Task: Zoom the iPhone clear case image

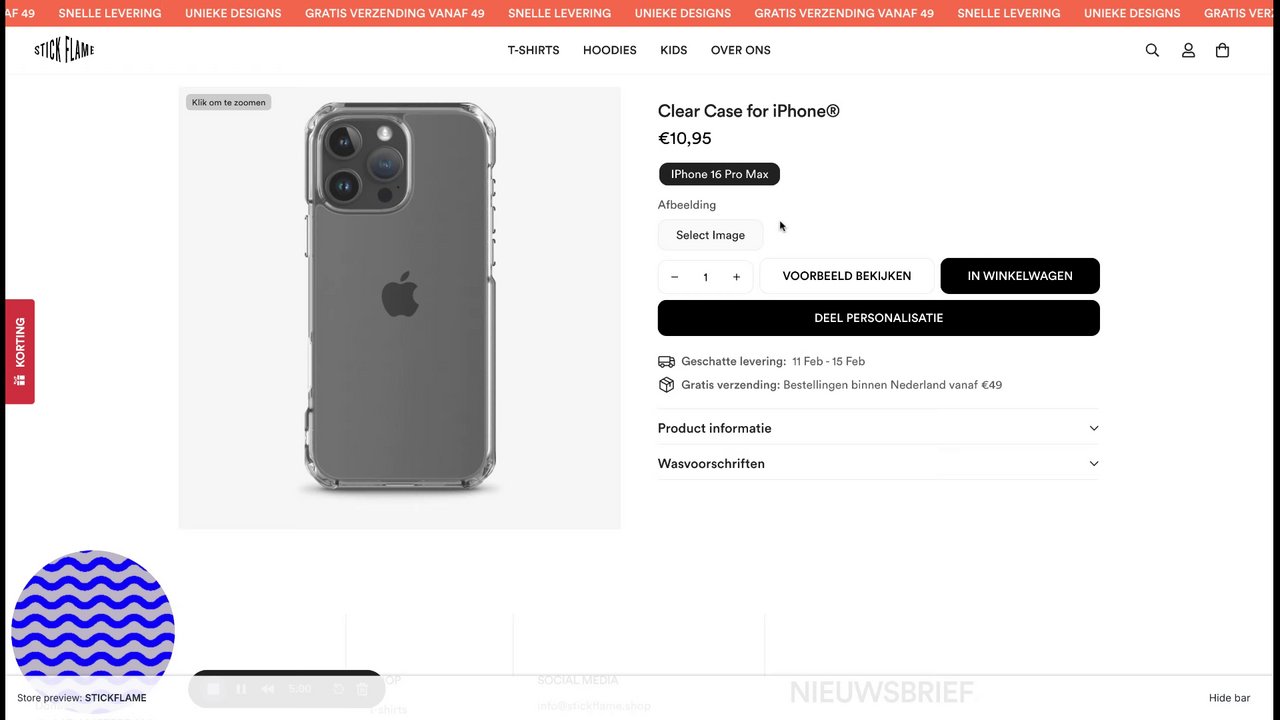Action: [x=399, y=308]
